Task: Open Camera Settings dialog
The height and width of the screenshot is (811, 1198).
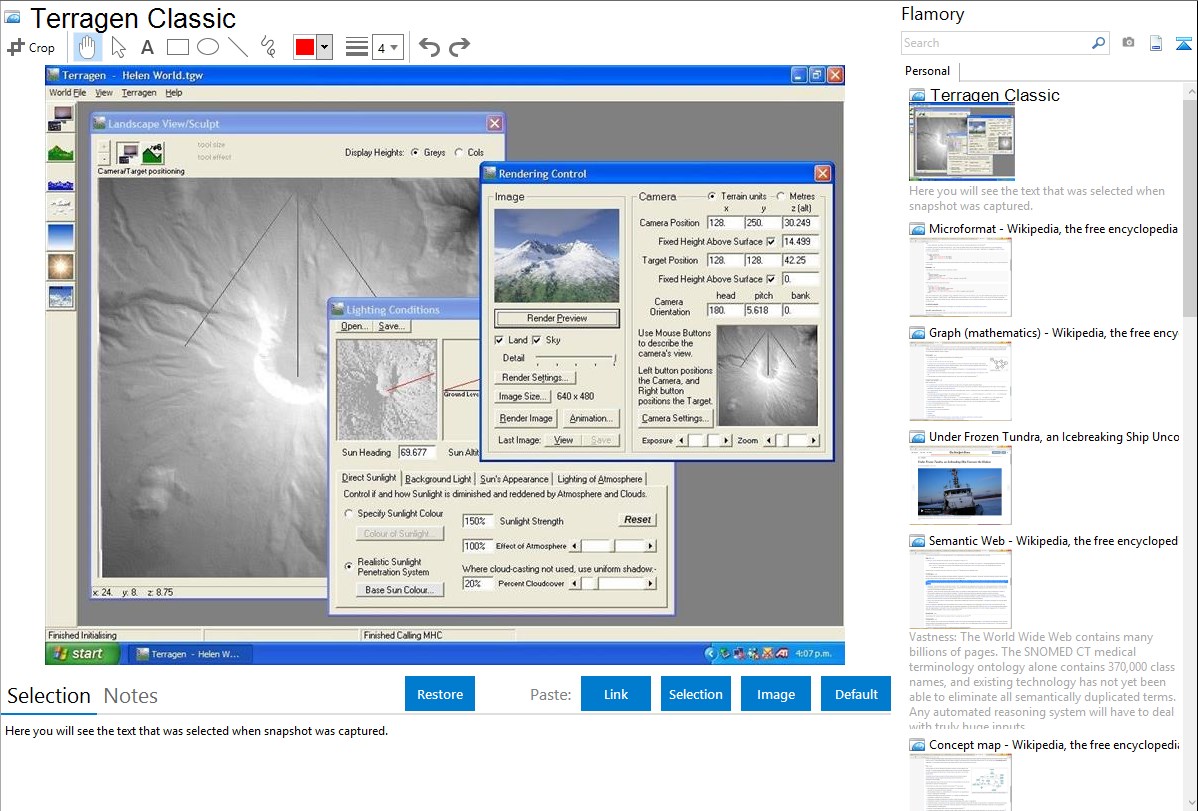Action: [x=674, y=418]
